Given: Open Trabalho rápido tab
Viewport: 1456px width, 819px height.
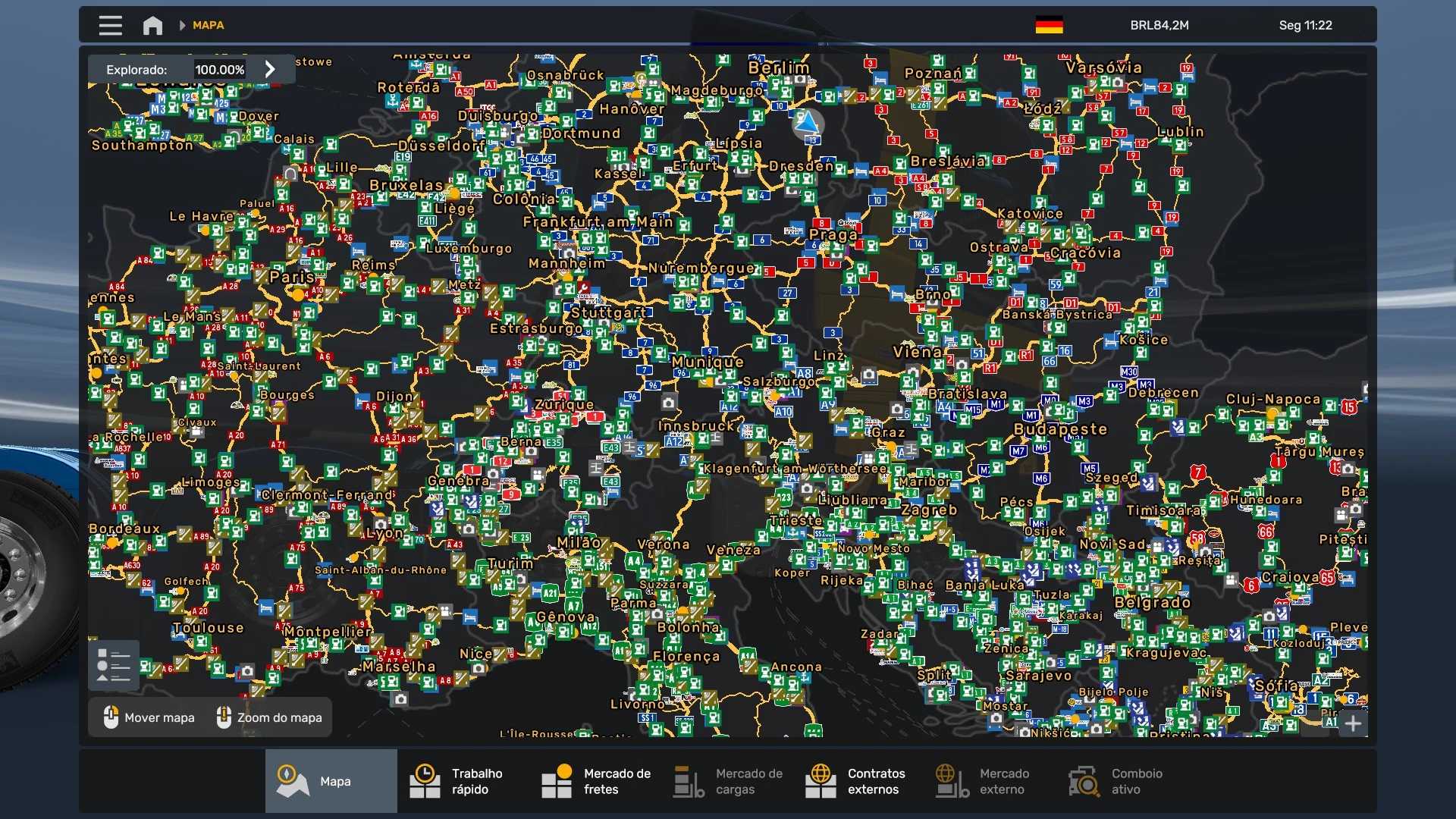Looking at the screenshot, I should pyautogui.click(x=463, y=781).
